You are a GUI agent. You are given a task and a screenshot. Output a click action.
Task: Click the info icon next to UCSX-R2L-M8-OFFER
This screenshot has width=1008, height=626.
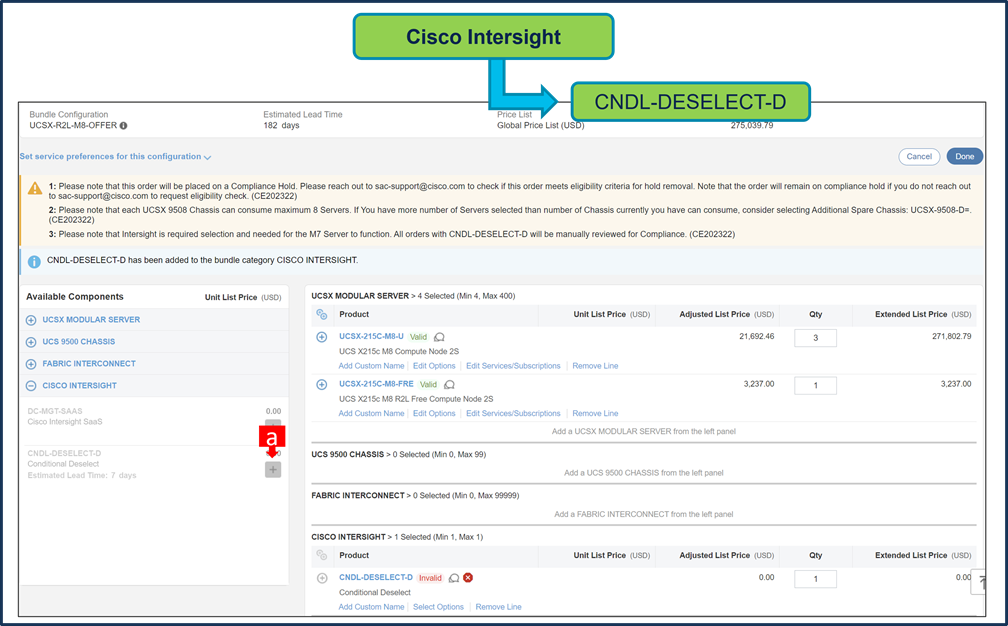pyautogui.click(x=123, y=126)
